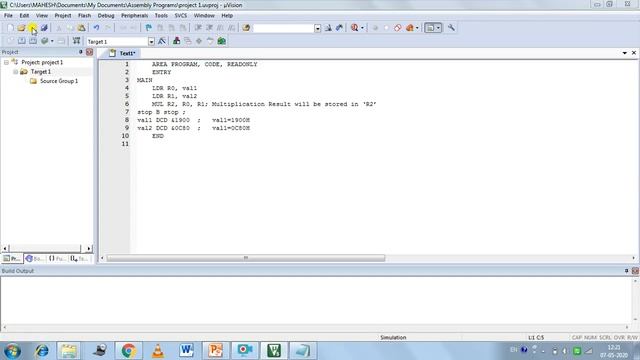This screenshot has height=360, width=640.
Task: Pin the Project panel
Action: pyautogui.click(x=80, y=52)
